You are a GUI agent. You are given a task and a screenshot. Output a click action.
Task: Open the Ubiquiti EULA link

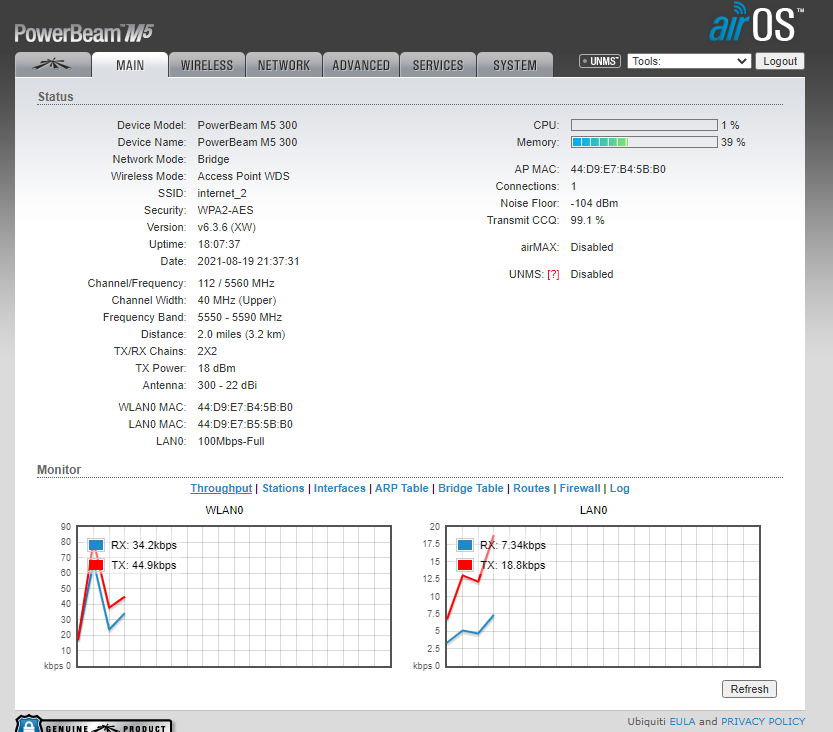[x=682, y=721]
